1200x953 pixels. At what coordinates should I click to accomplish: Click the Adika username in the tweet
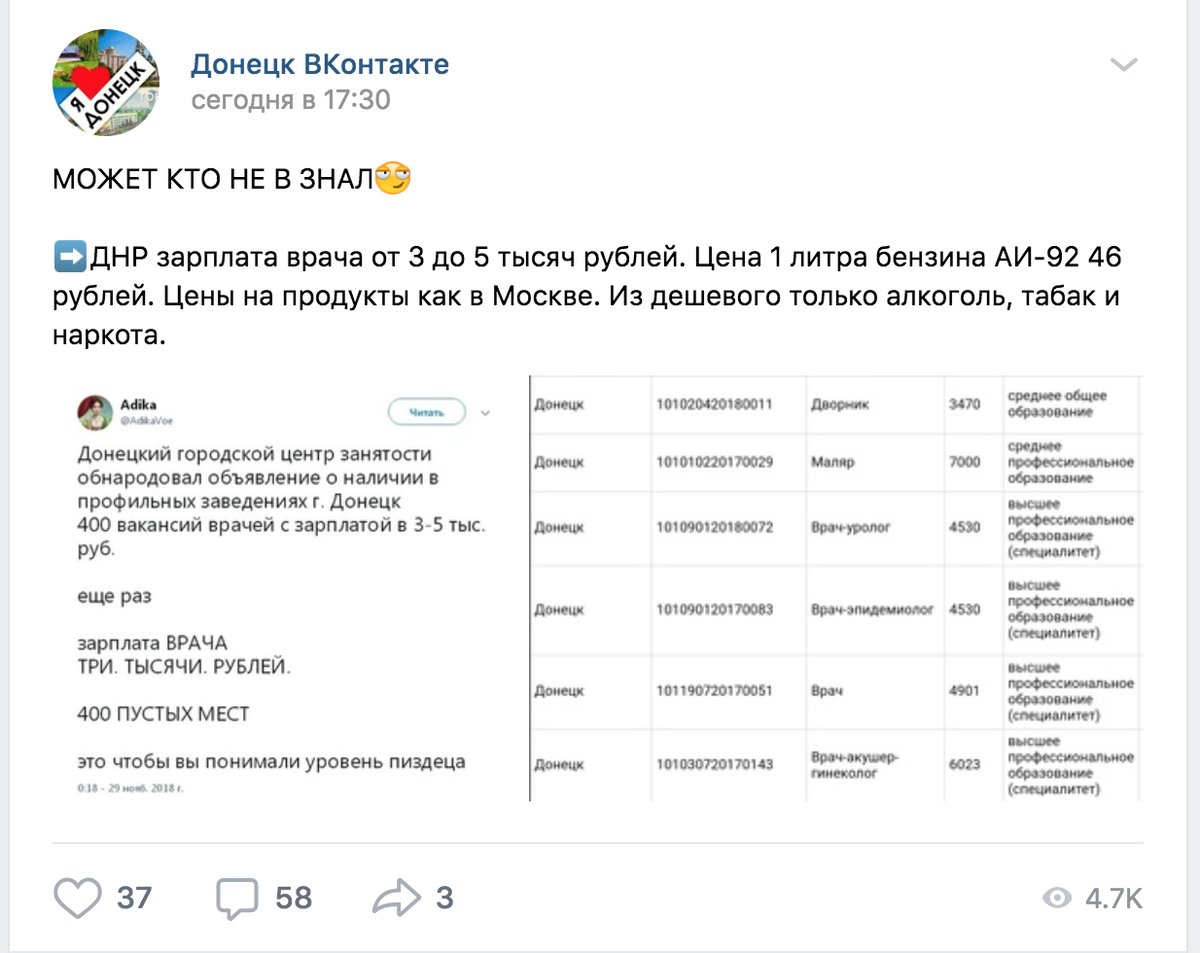[x=138, y=405]
